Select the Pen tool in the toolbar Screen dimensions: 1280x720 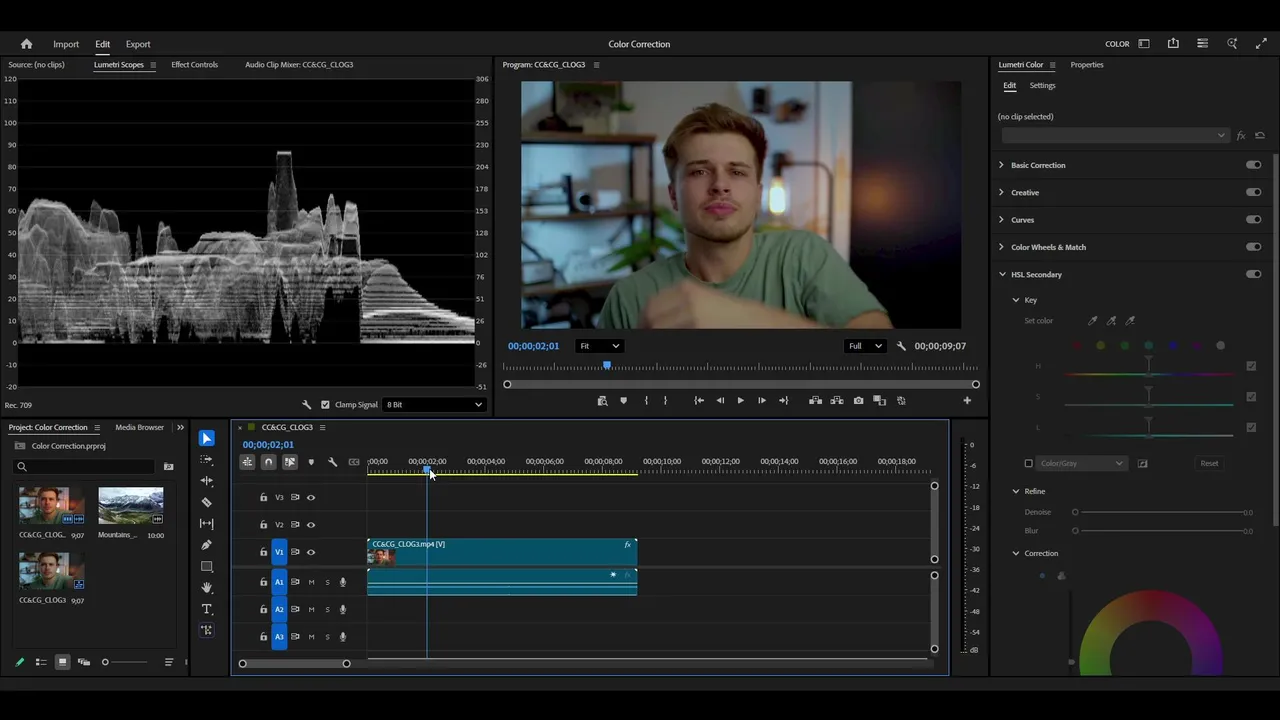pyautogui.click(x=207, y=545)
